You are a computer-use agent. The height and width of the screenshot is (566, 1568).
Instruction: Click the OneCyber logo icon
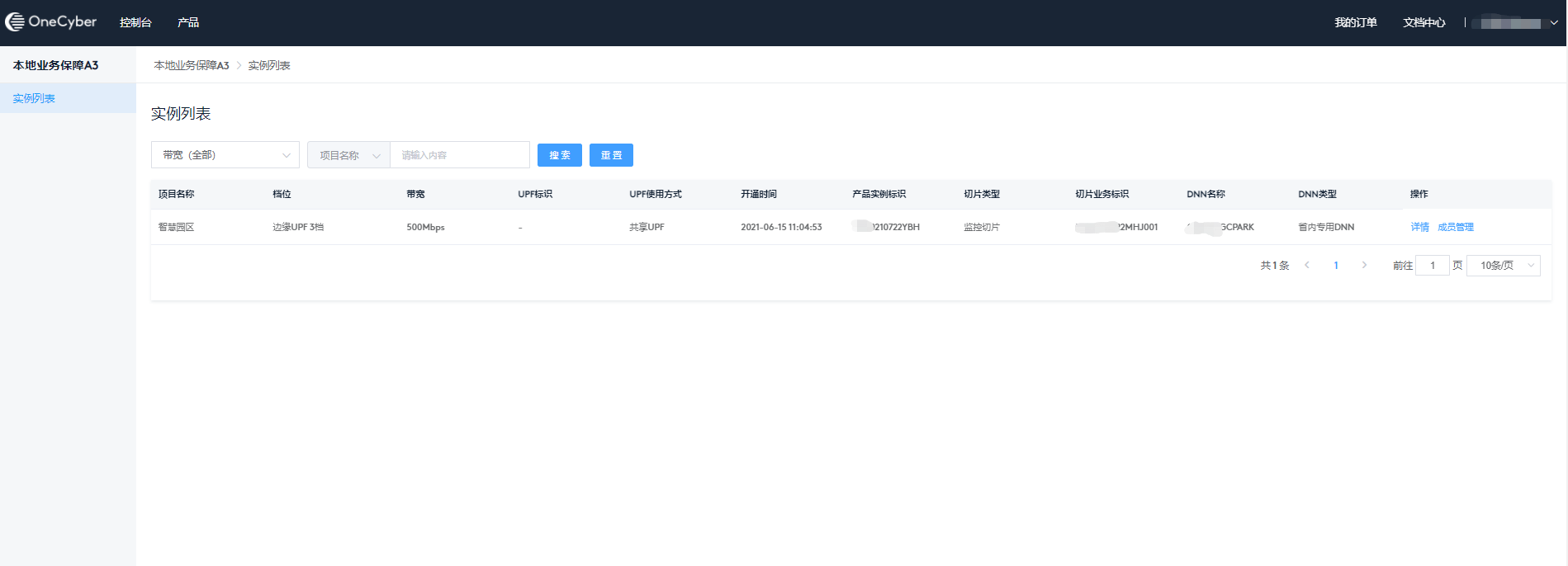click(x=15, y=22)
